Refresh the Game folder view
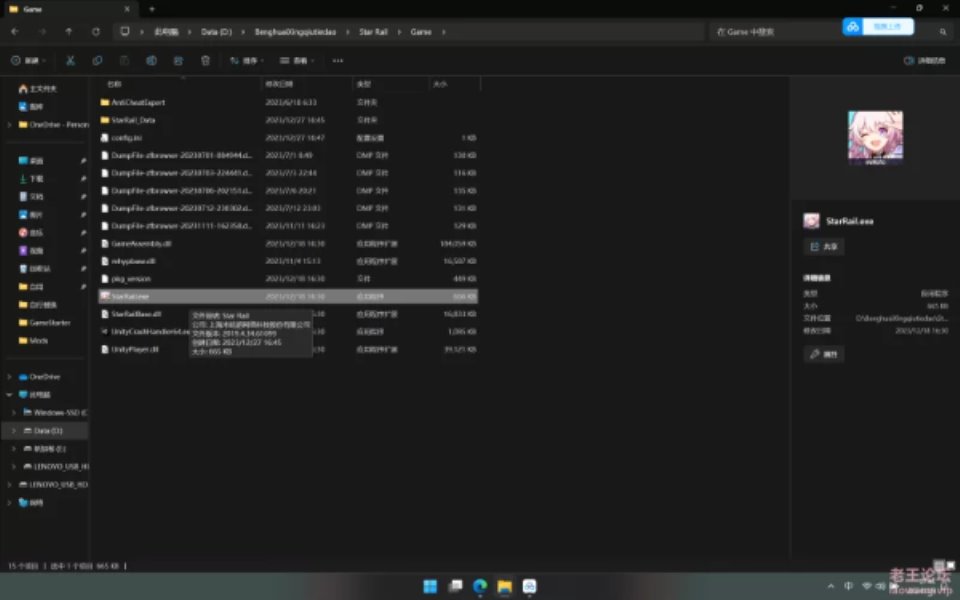 (x=96, y=32)
